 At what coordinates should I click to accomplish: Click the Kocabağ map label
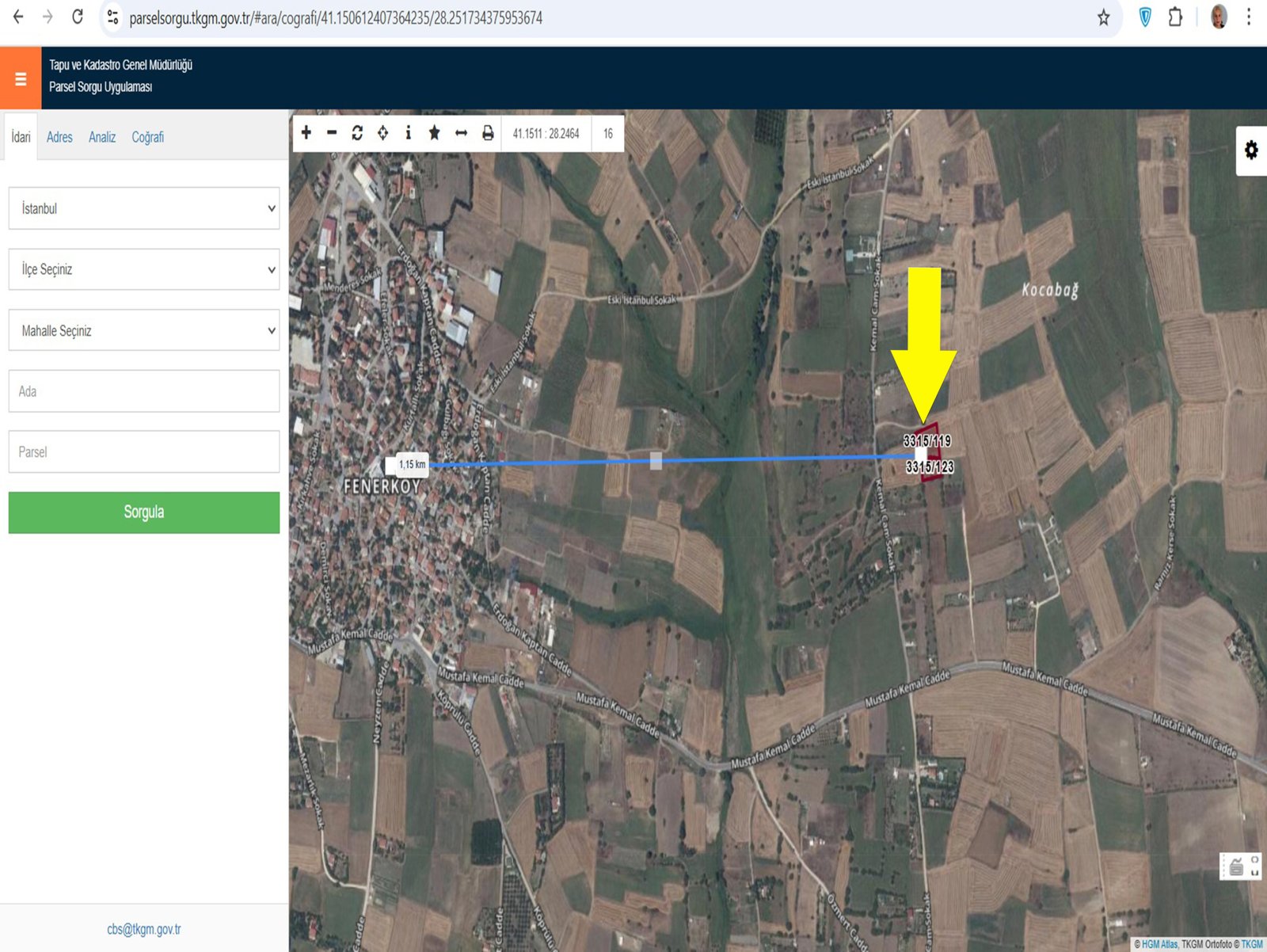(1050, 290)
